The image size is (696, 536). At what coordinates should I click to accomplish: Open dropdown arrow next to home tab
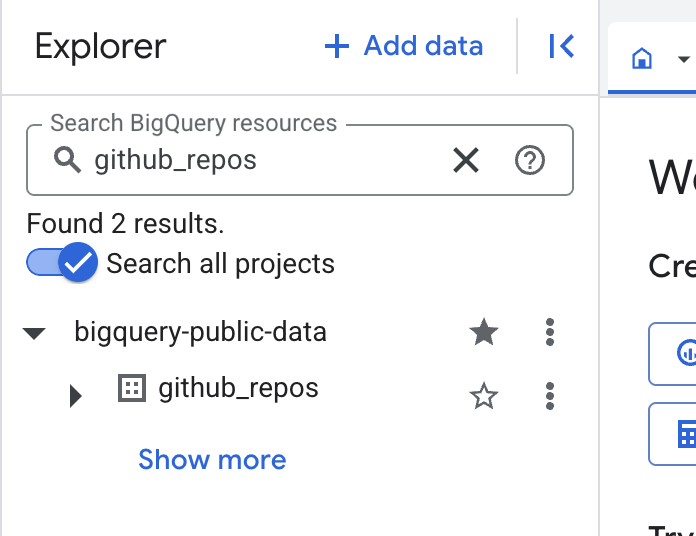pos(684,59)
